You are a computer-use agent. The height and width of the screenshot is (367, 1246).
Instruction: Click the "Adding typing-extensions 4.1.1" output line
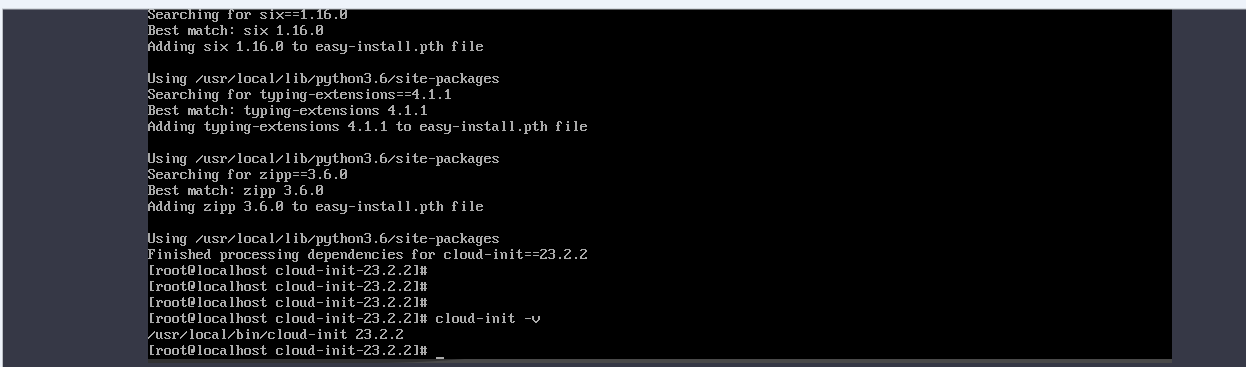click(367, 127)
